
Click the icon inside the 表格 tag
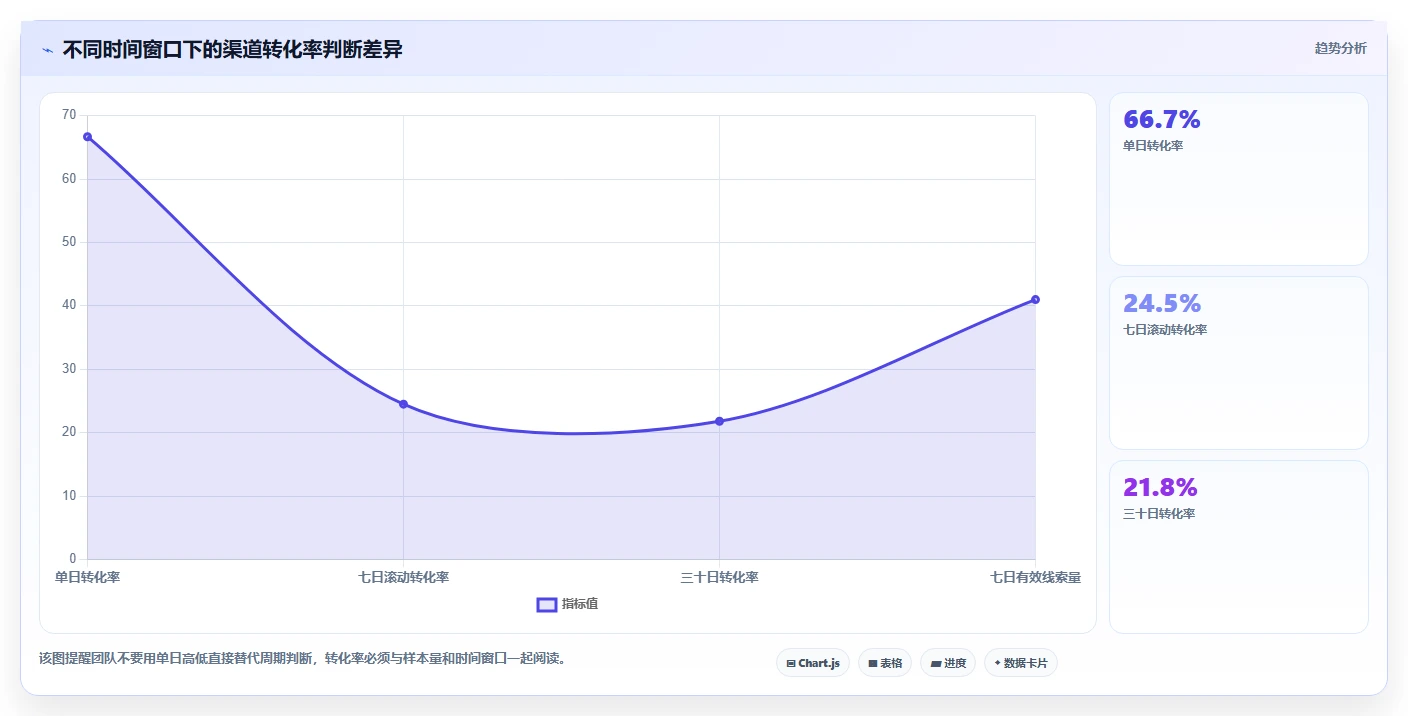coord(873,663)
